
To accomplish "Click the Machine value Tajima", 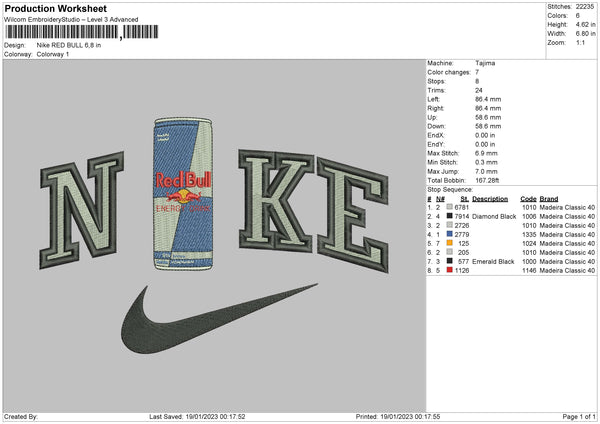I will pyautogui.click(x=485, y=63).
